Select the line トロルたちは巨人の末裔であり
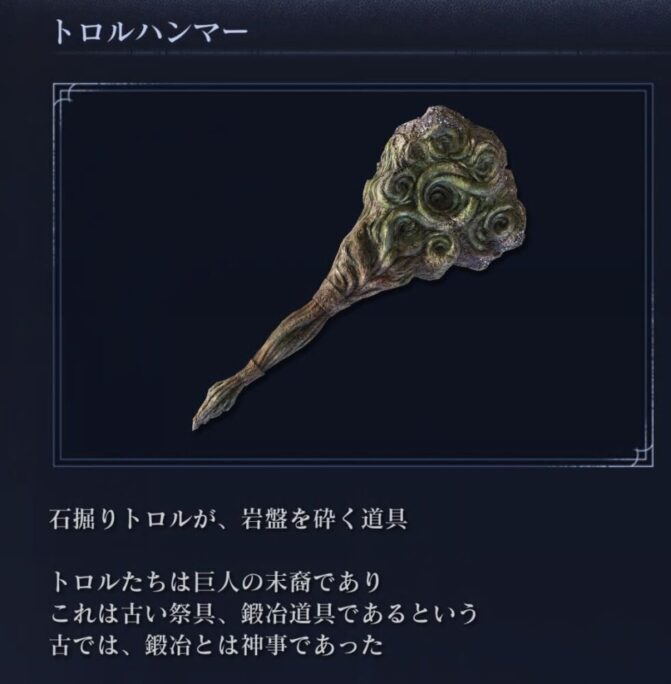671x684 pixels. click(216, 583)
